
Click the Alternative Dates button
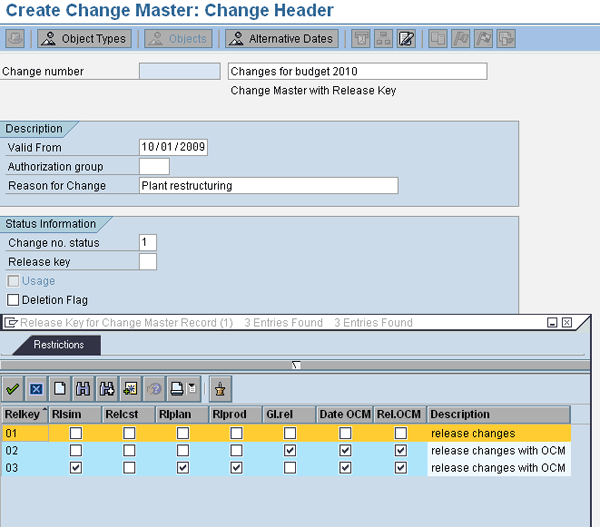click(x=281, y=39)
